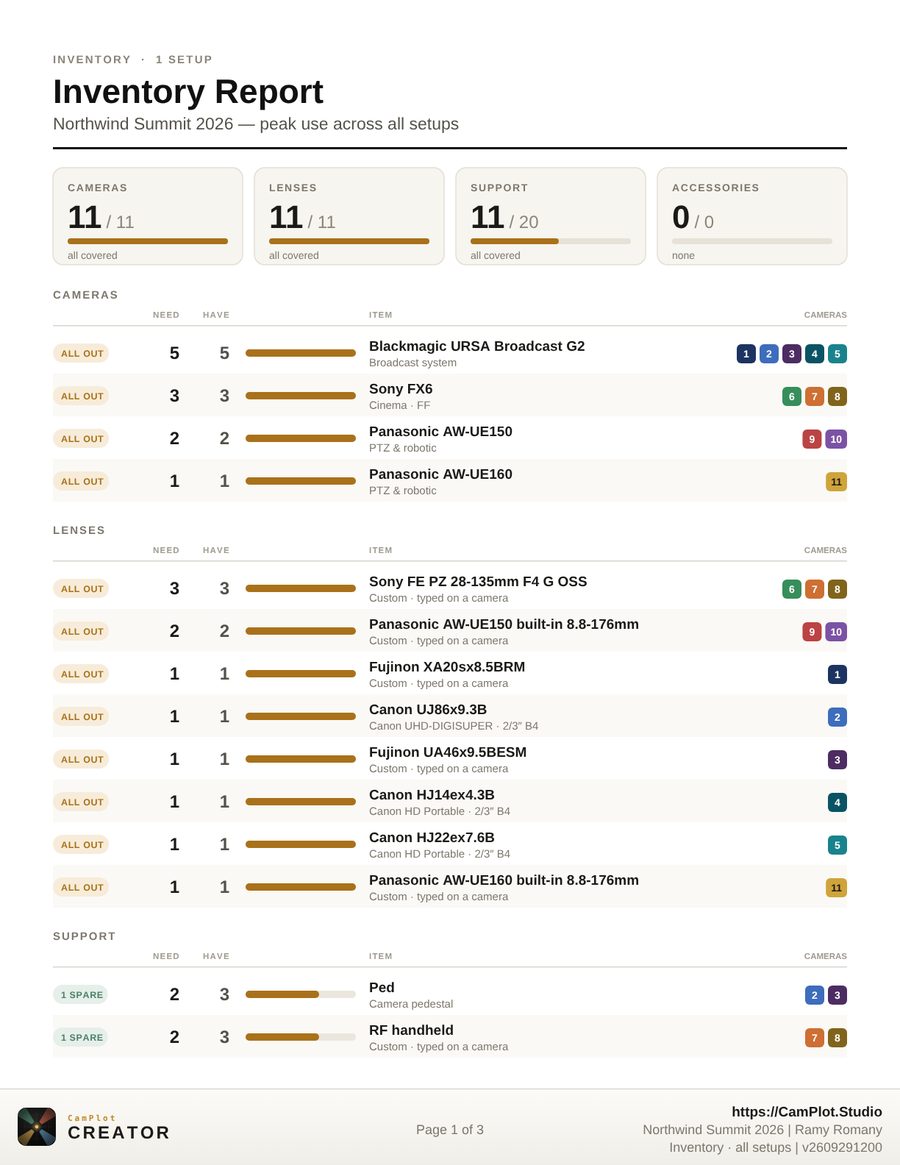Click 'Fujinon XA20sx8.5BRM' item name

(x=447, y=667)
